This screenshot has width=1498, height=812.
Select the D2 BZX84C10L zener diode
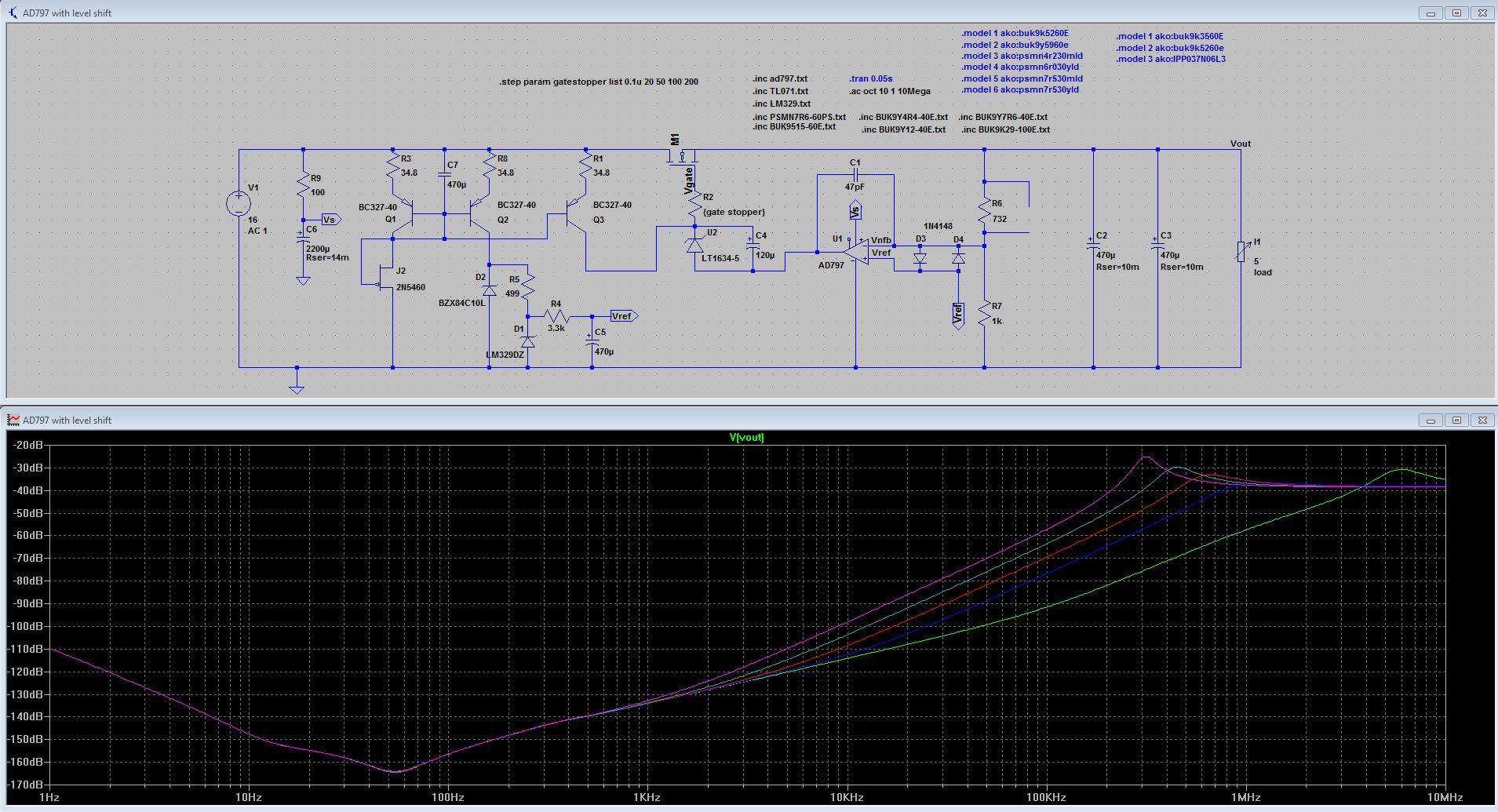[x=489, y=290]
